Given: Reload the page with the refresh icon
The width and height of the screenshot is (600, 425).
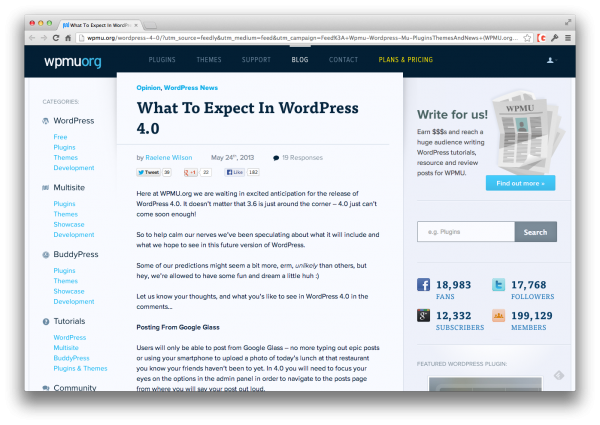Looking at the screenshot, I should pos(56,38).
